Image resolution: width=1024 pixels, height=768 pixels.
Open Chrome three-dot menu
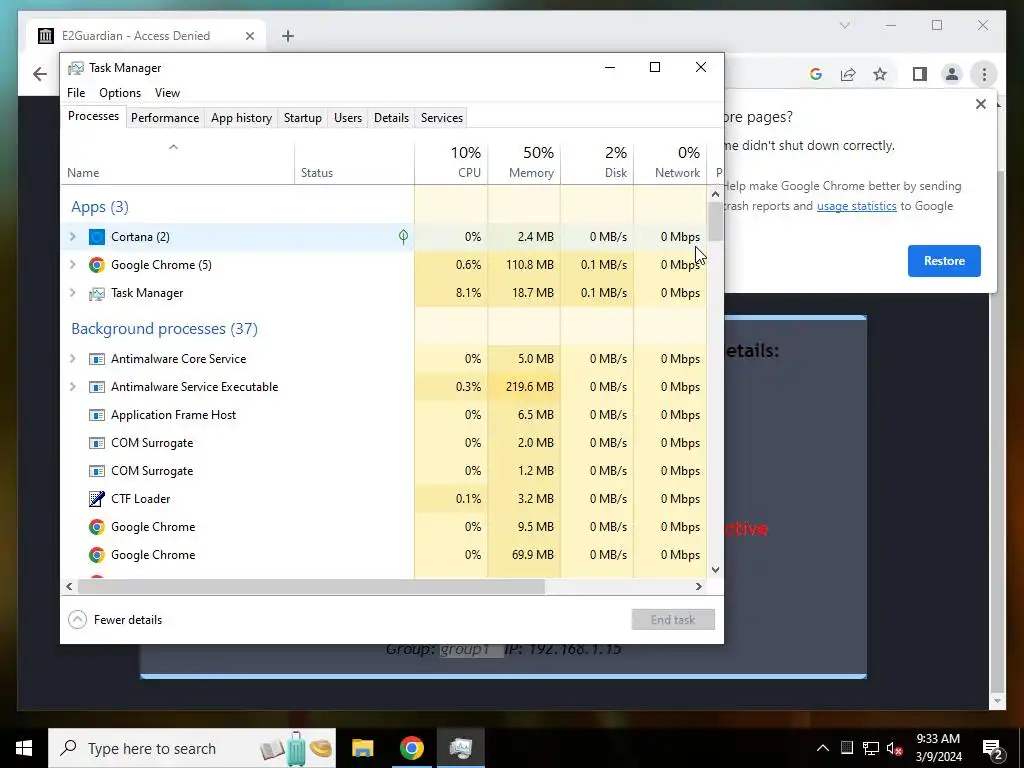pos(984,74)
